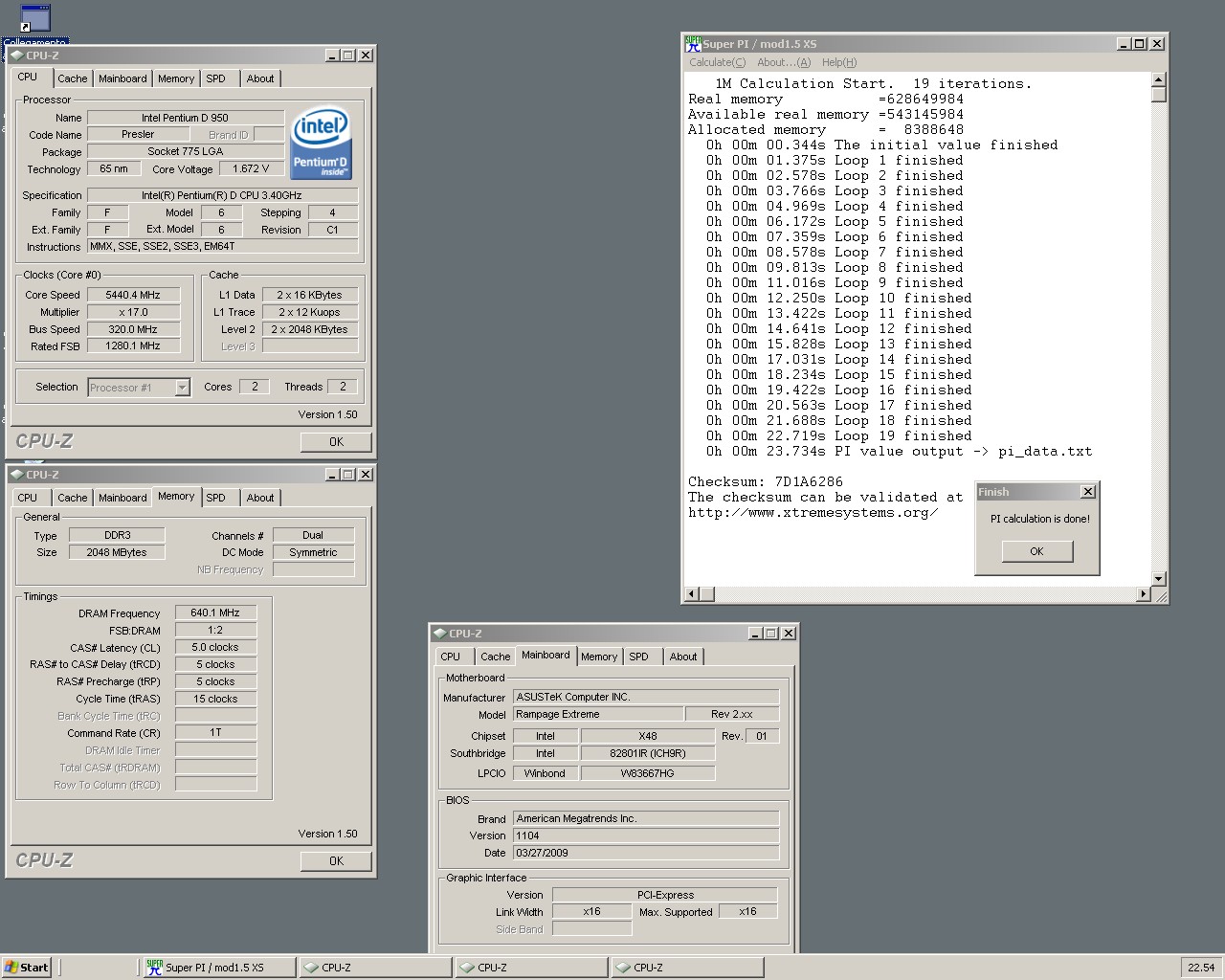Click the Multiplier x 17.0 field
1225x980 pixels.
click(133, 312)
